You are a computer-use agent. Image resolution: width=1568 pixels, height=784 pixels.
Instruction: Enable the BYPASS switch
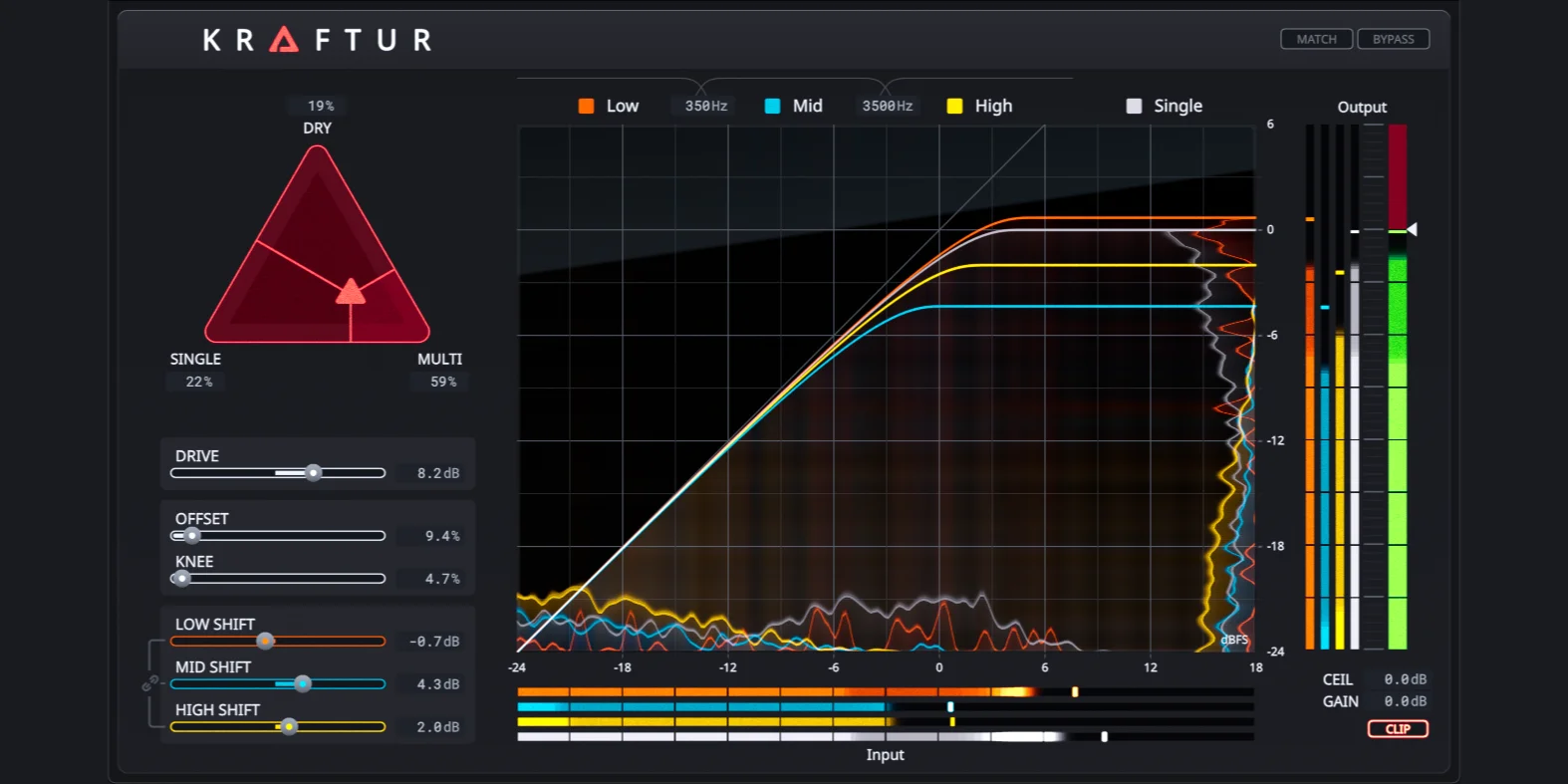click(x=1393, y=39)
